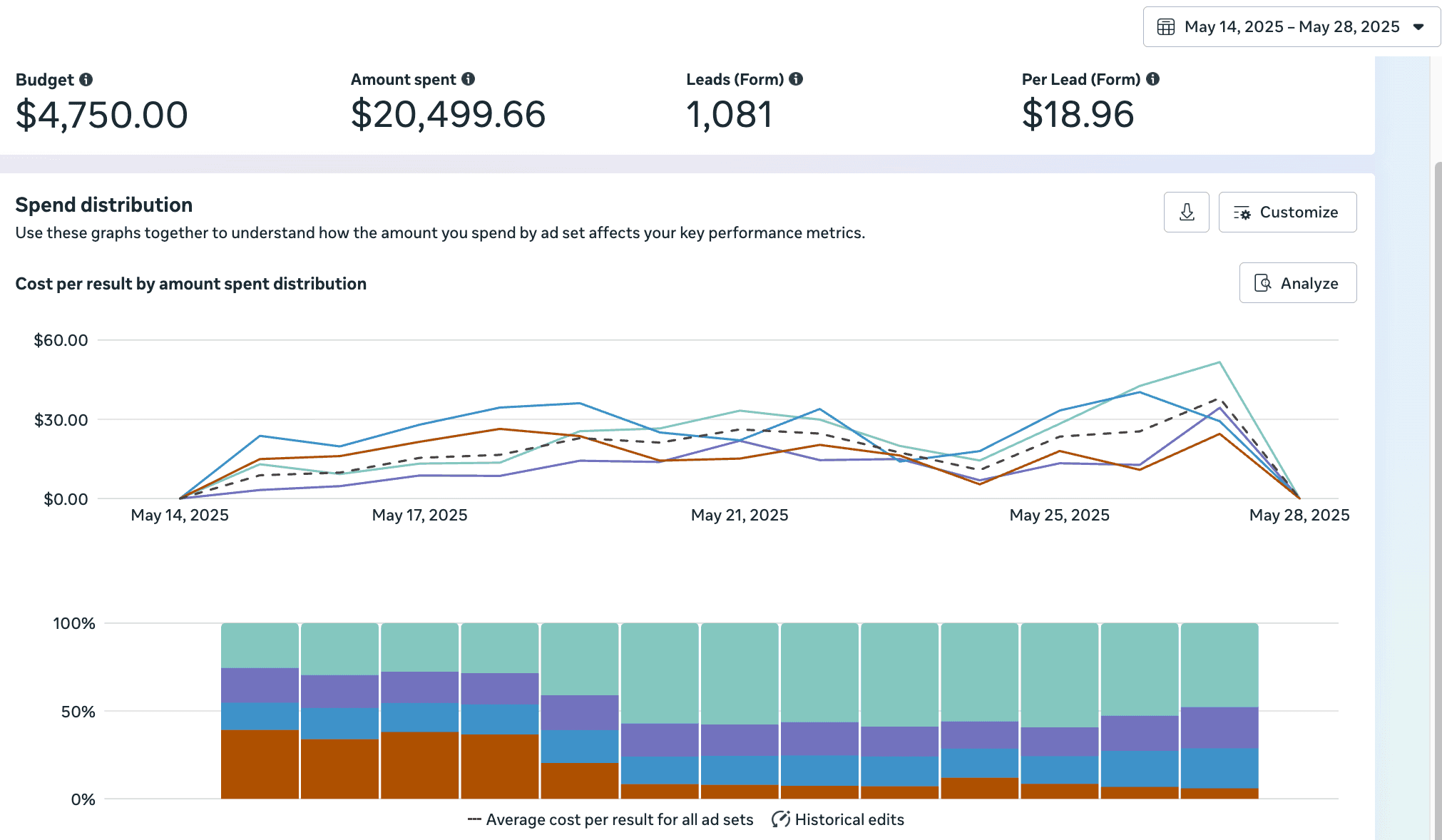
Task: Click the info icon beside Per Lead (Form)
Action: pyautogui.click(x=1152, y=79)
